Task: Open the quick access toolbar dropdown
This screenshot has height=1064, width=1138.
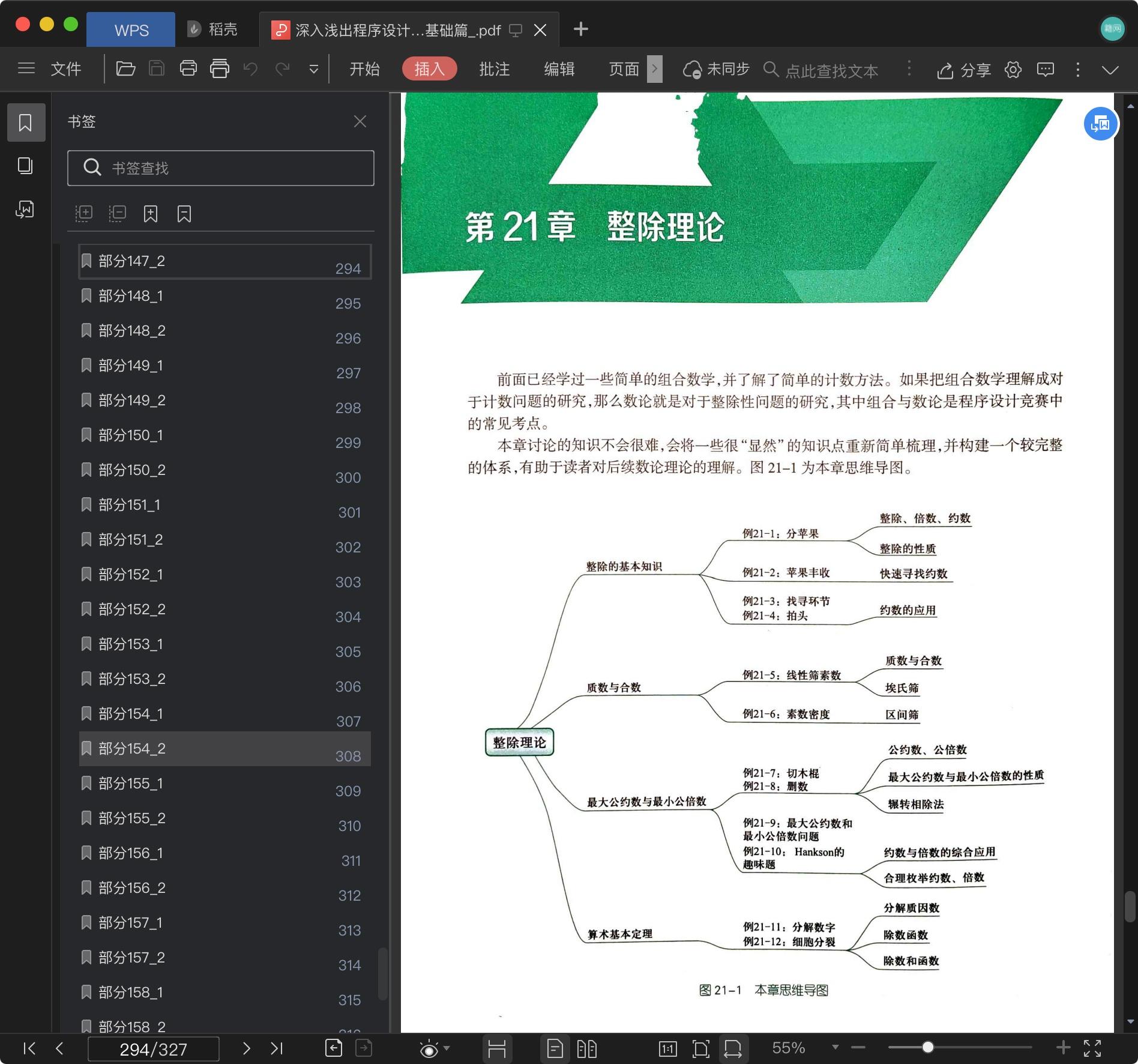Action: 313,70
